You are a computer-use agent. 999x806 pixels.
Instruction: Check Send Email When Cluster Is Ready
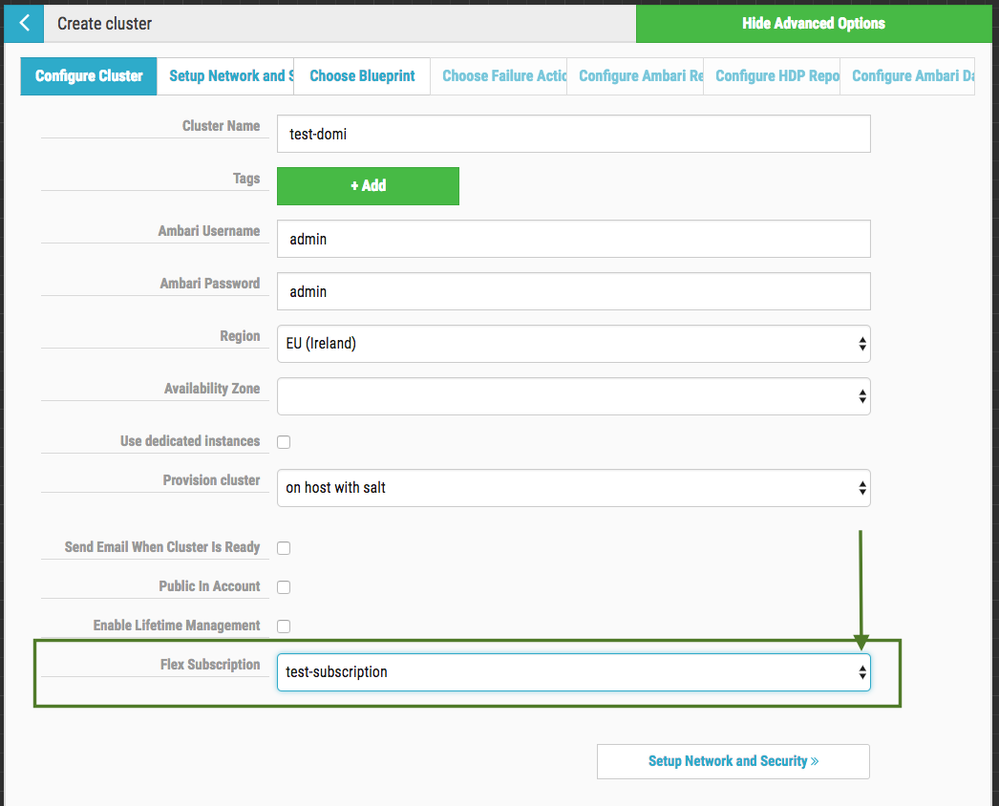284,548
